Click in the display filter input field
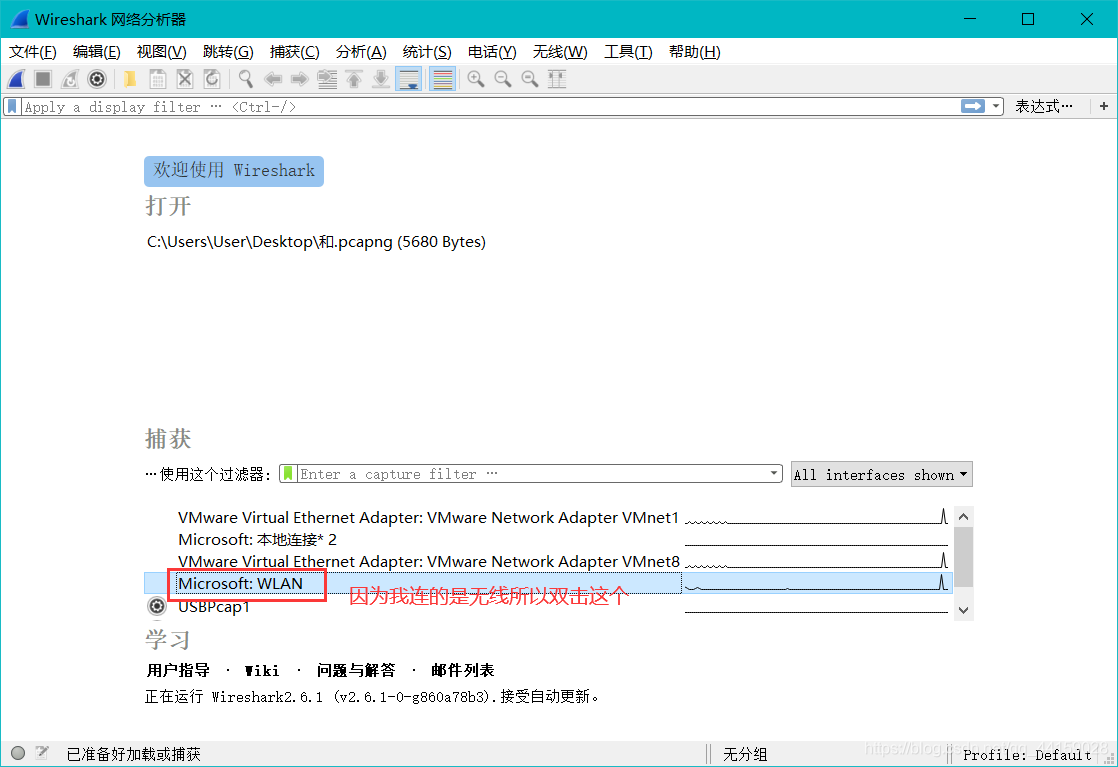1118x767 pixels. tap(491, 107)
